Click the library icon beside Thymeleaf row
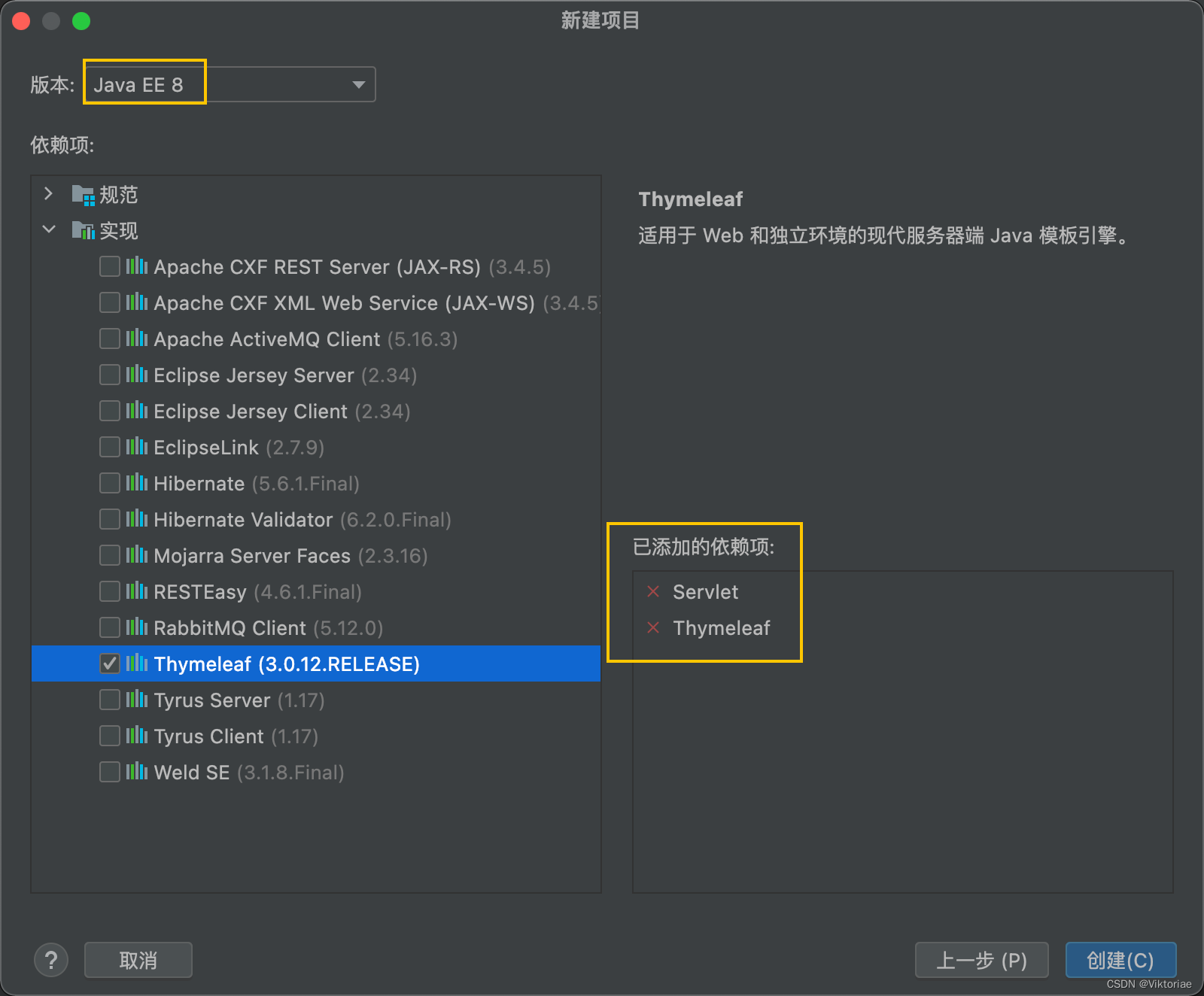Image resolution: width=1204 pixels, height=996 pixels. tap(137, 663)
